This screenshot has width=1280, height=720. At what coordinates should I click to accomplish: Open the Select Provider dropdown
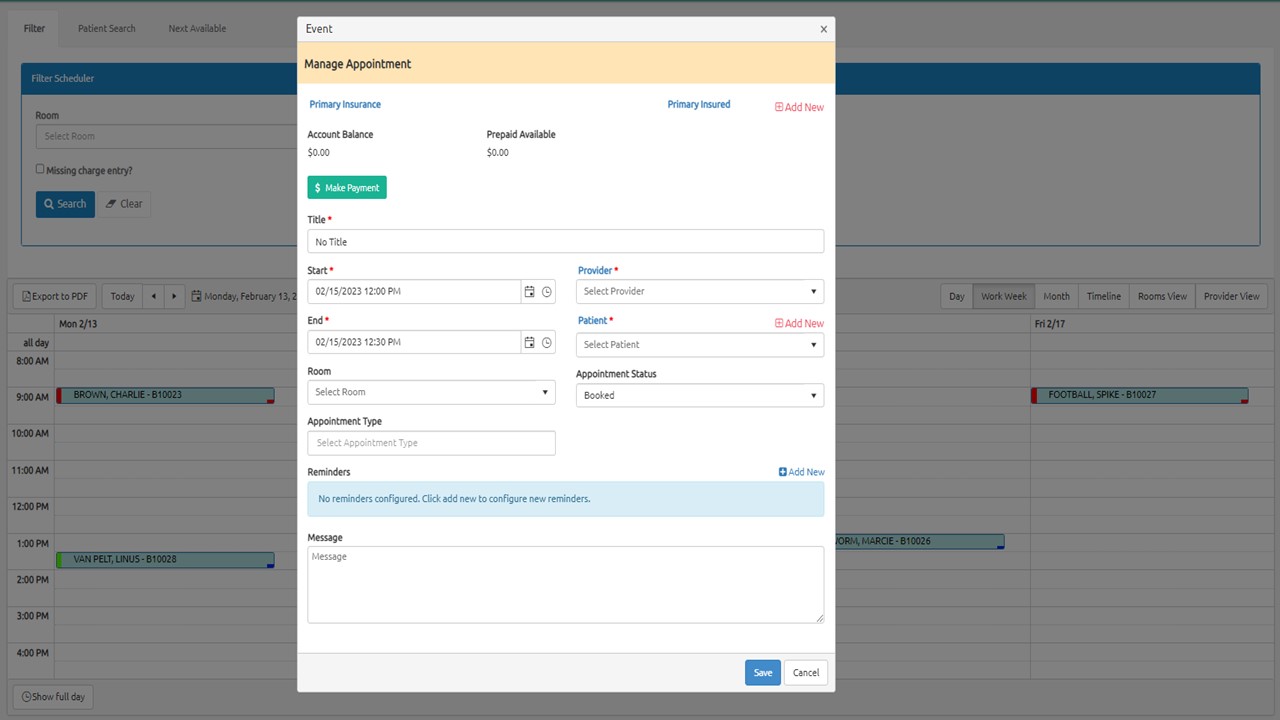(x=699, y=291)
